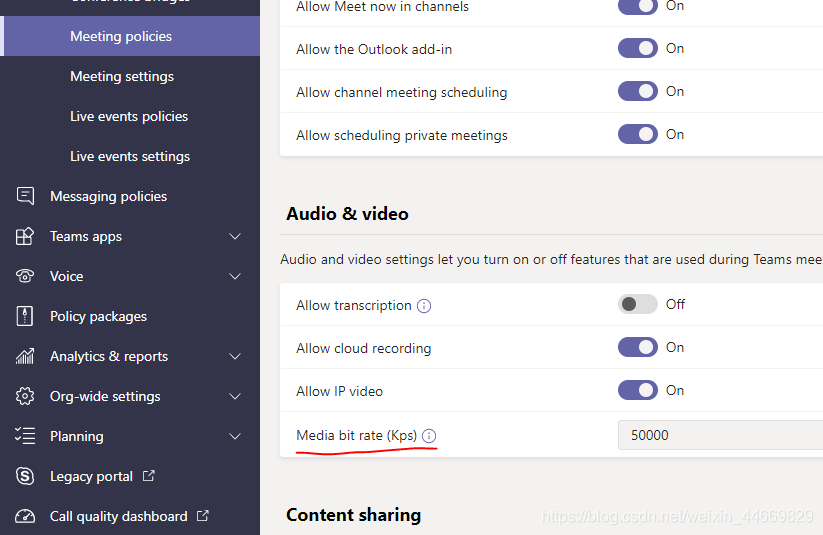Go to Live events settings

point(130,156)
